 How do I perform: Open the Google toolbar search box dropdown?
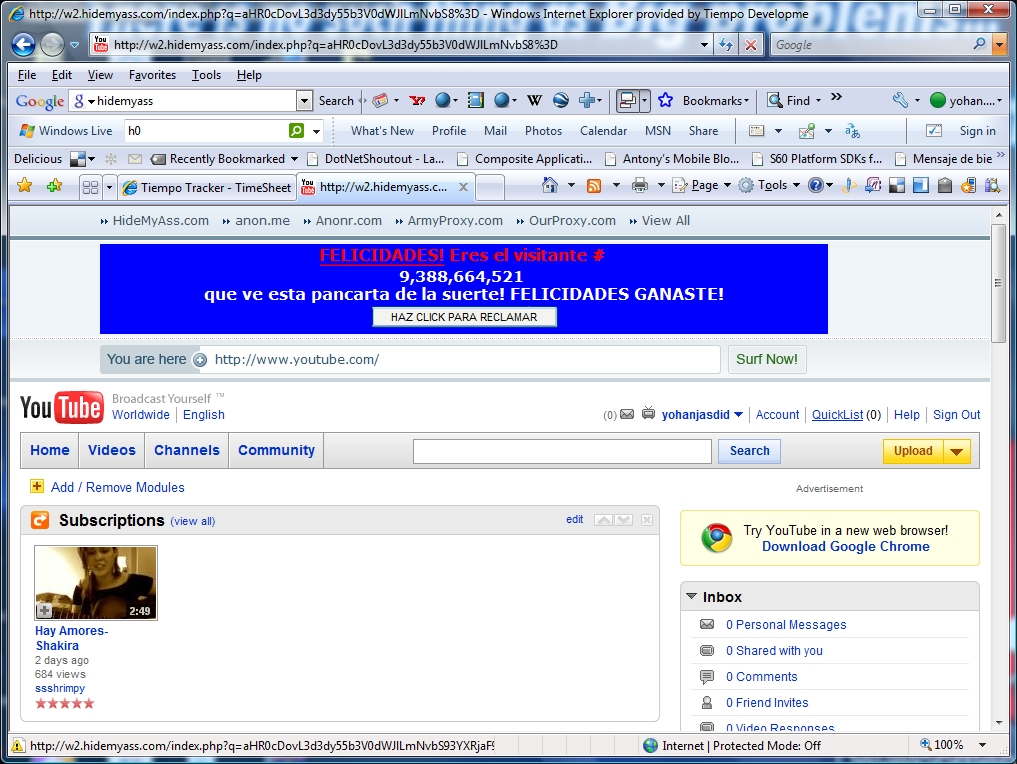[x=304, y=101]
